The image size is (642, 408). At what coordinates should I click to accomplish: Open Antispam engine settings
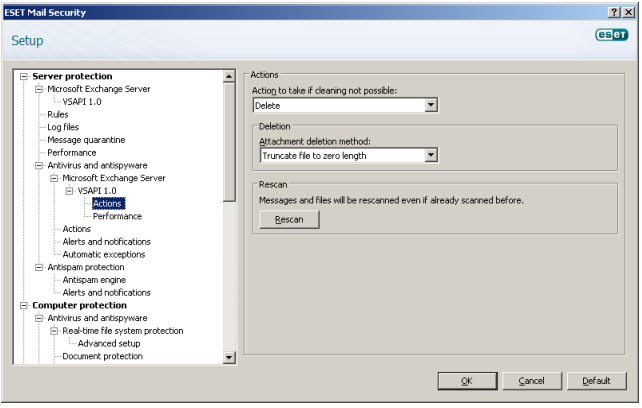(x=94, y=280)
